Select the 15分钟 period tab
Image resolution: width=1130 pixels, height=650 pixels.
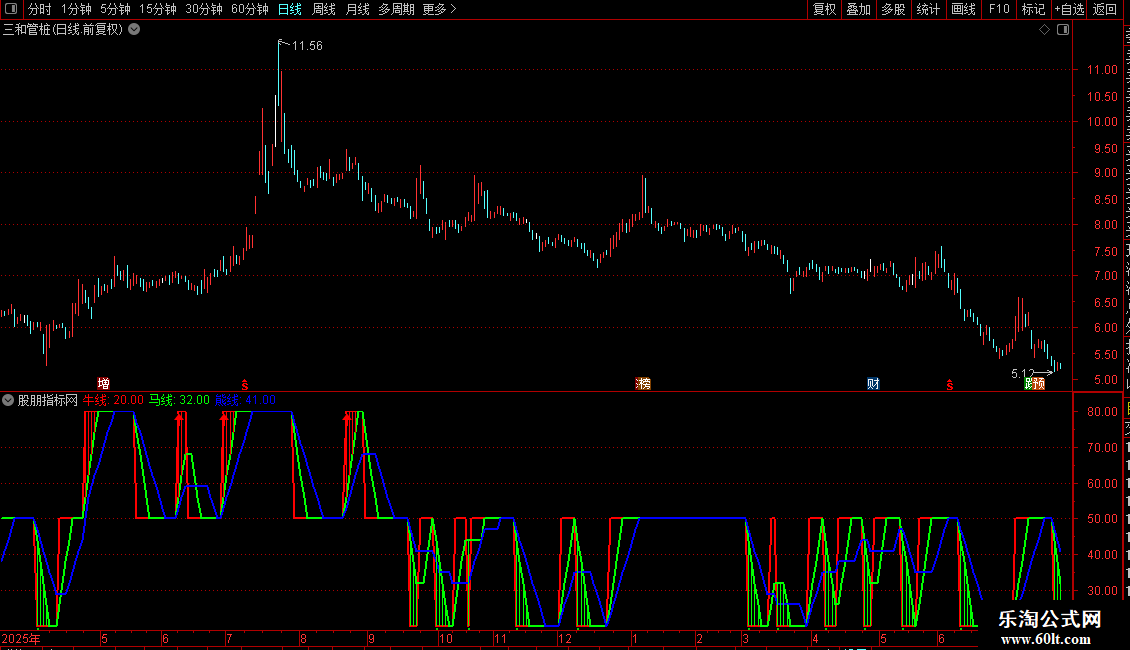157,9
